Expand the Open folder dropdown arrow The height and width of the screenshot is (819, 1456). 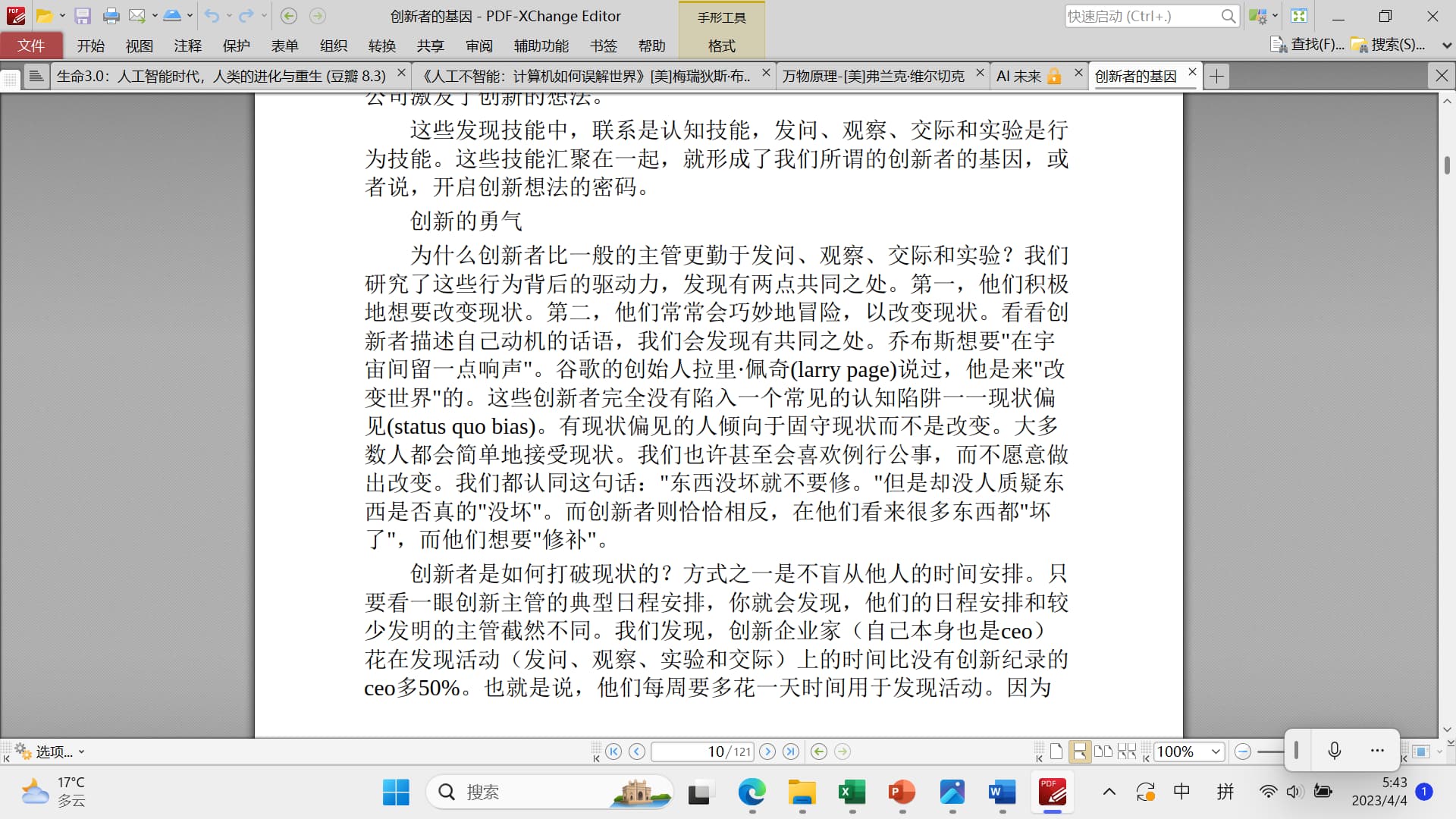[62, 16]
